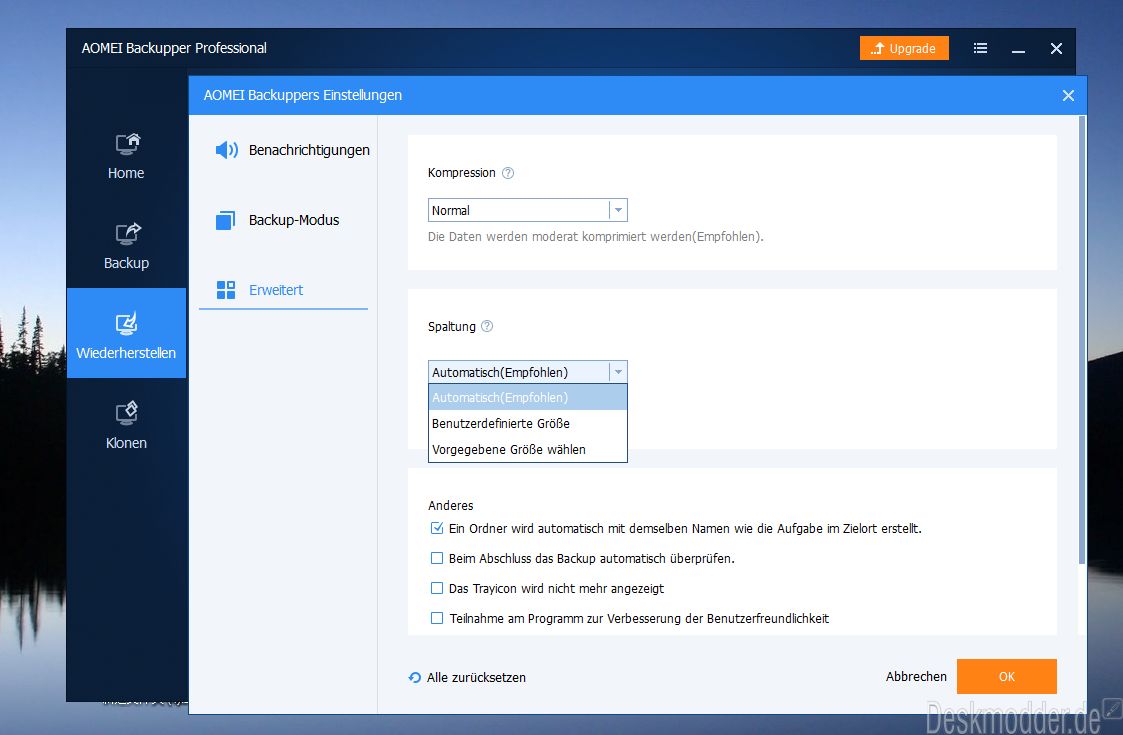1123x735 pixels.
Task: Switch to the Benachrichtigungen tab
Action: click(292, 150)
